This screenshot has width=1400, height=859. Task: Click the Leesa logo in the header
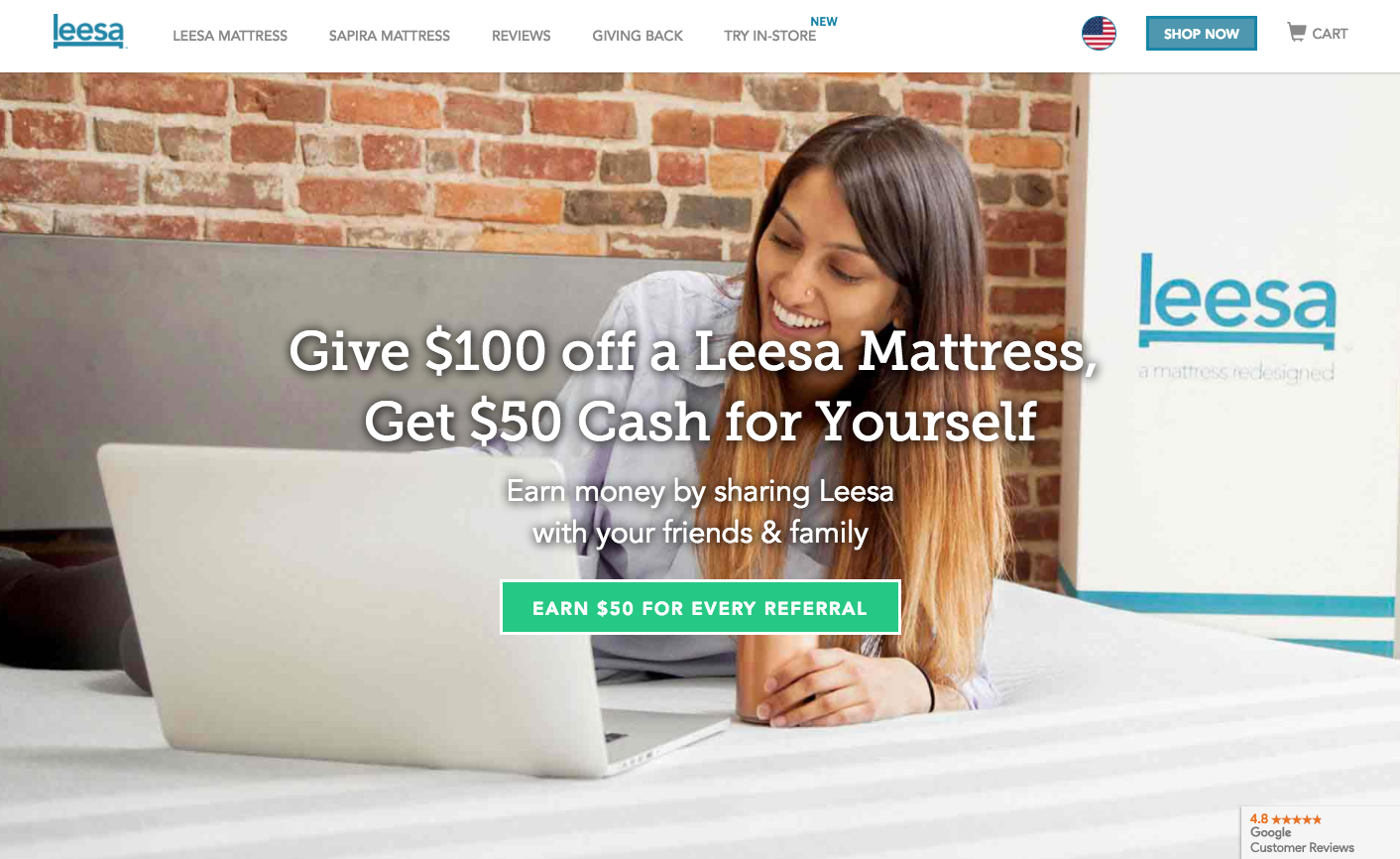coord(89,31)
